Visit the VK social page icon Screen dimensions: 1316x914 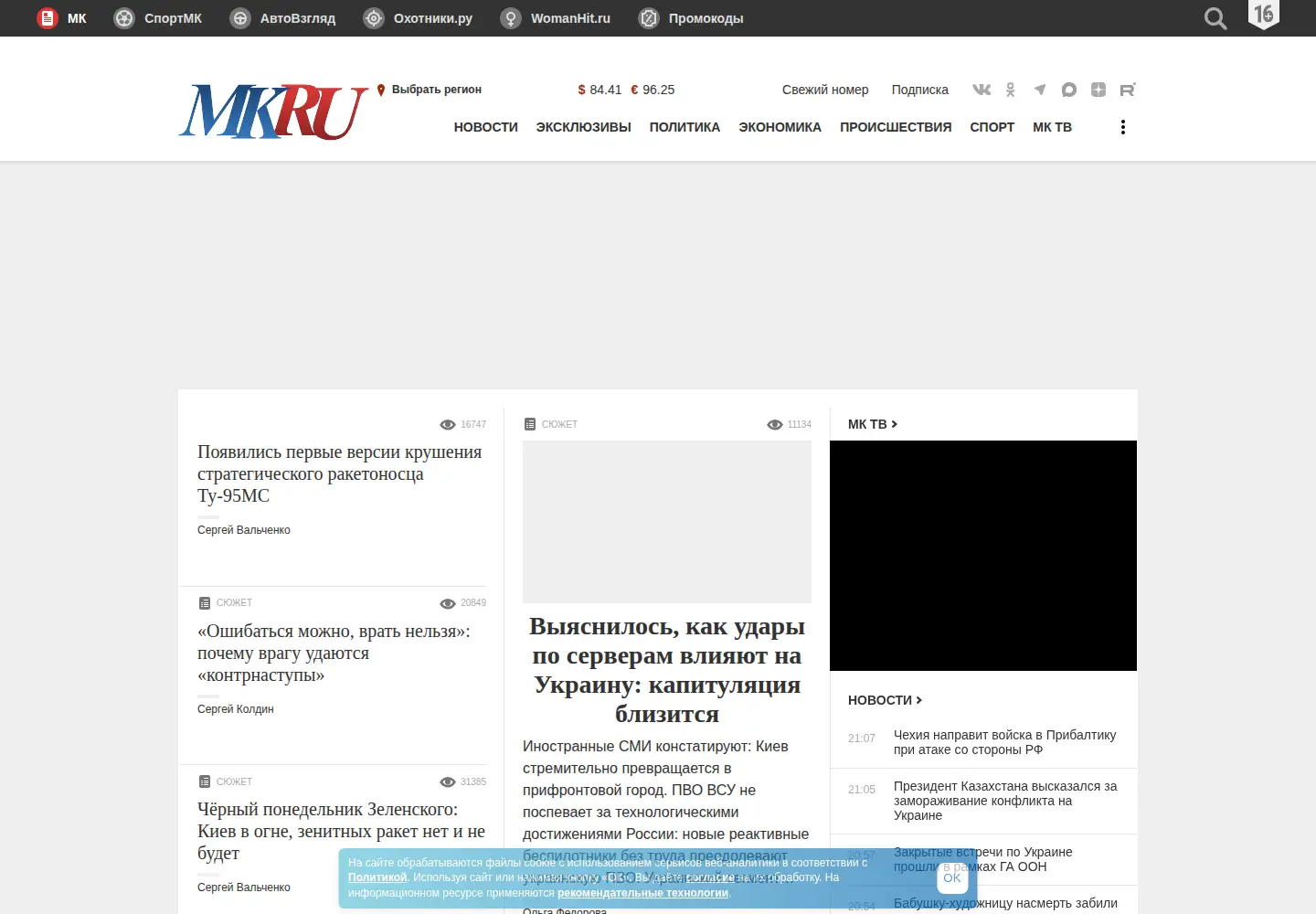click(982, 90)
